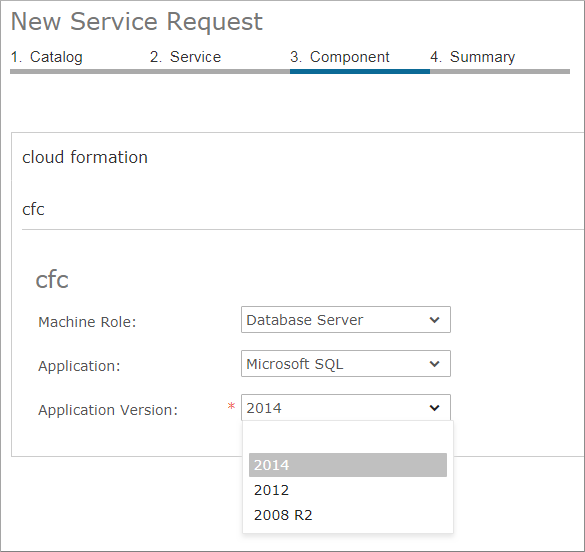Switch to the Service step
The image size is (585, 552).
click(x=185, y=57)
